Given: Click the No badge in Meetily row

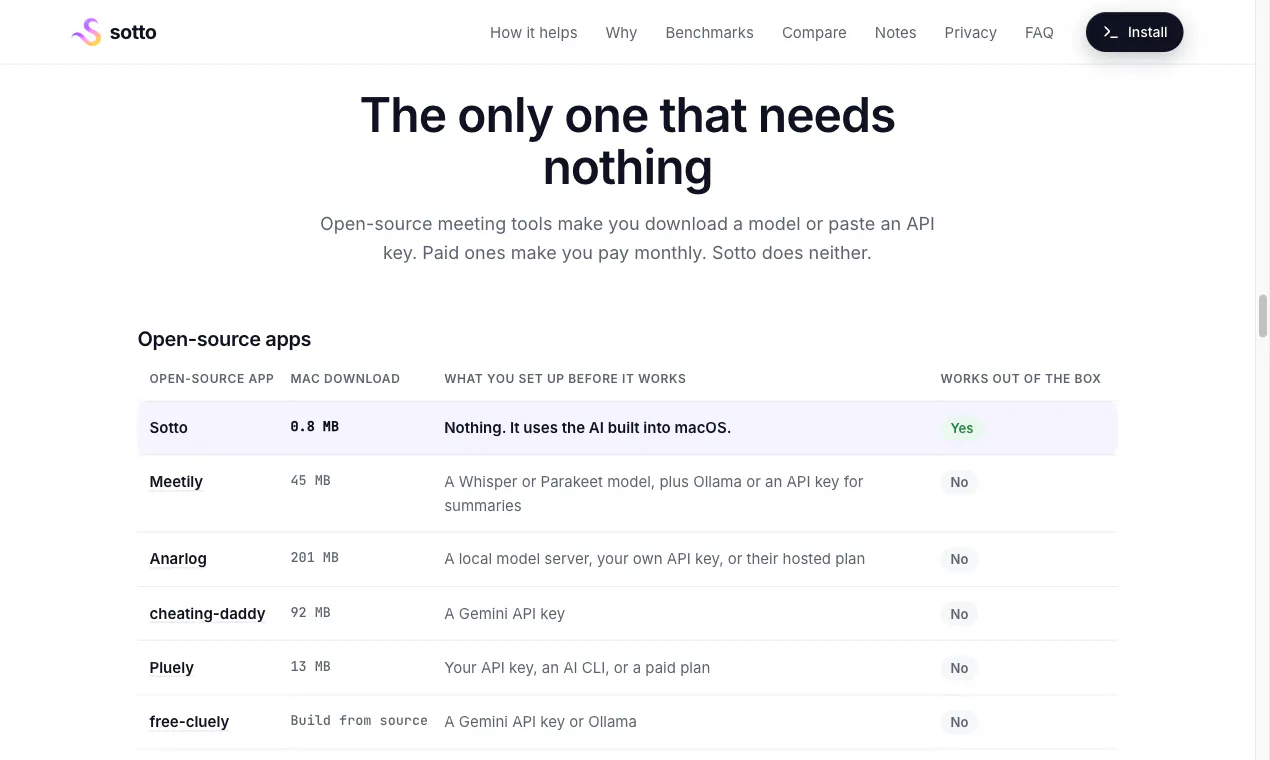Looking at the screenshot, I should point(959,482).
